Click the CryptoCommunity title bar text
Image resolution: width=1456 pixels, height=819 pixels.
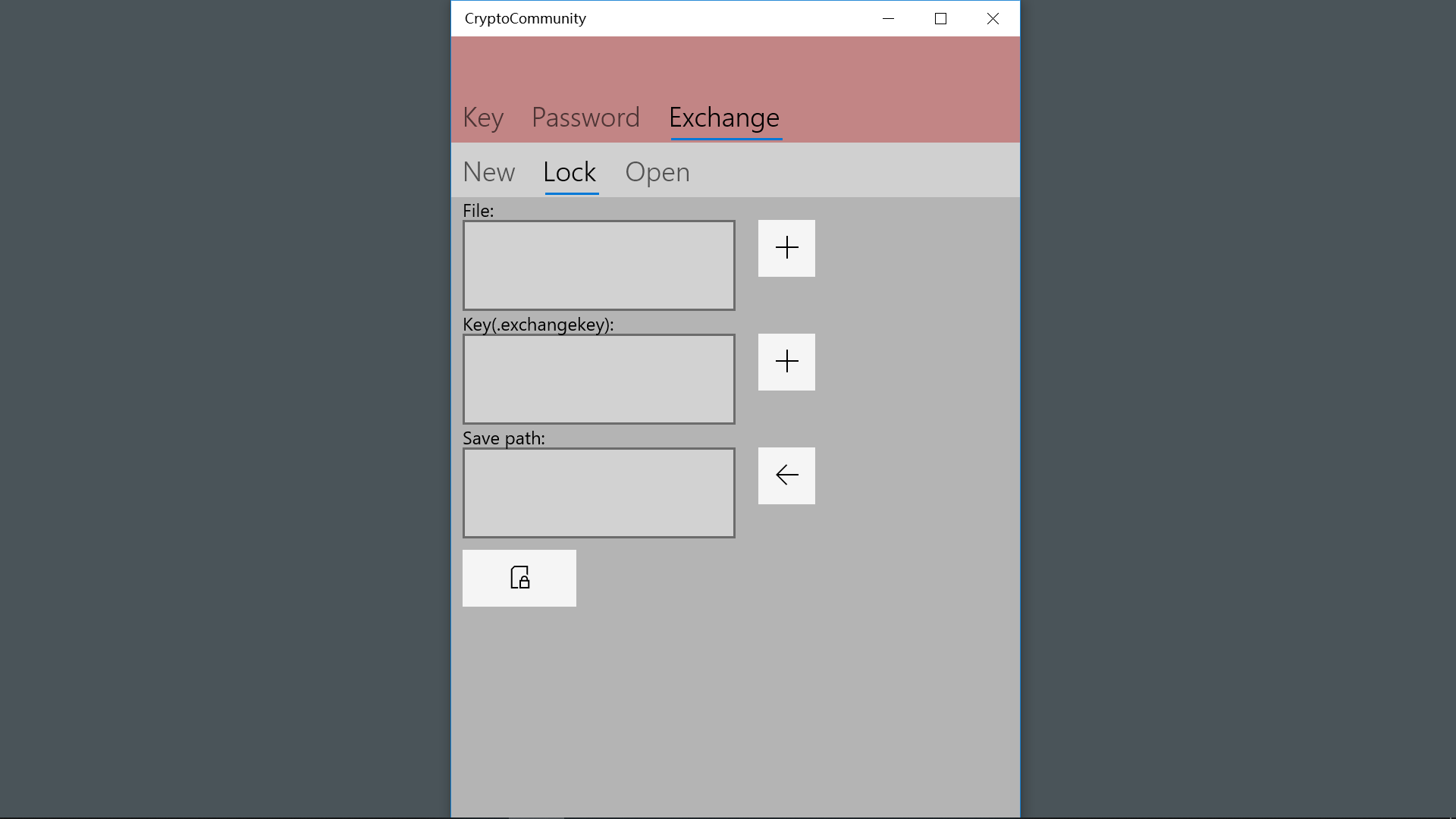[525, 18]
